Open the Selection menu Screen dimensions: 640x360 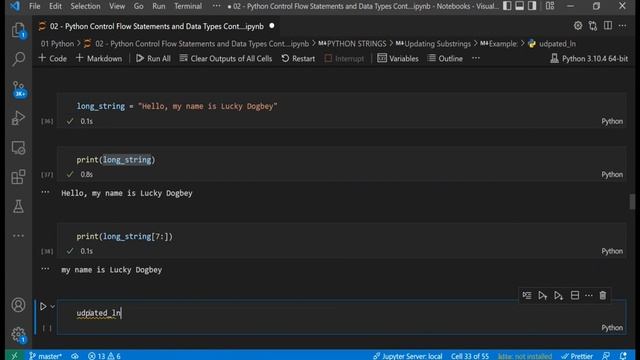[x=85, y=6]
